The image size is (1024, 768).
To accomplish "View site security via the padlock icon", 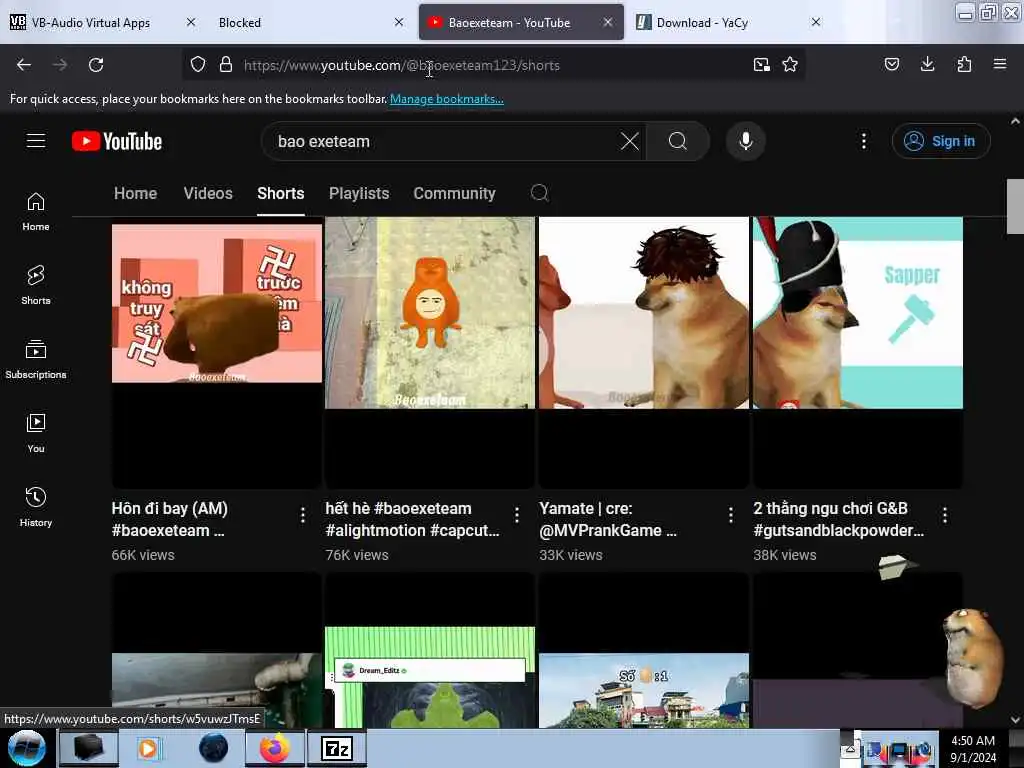I will coord(226,65).
